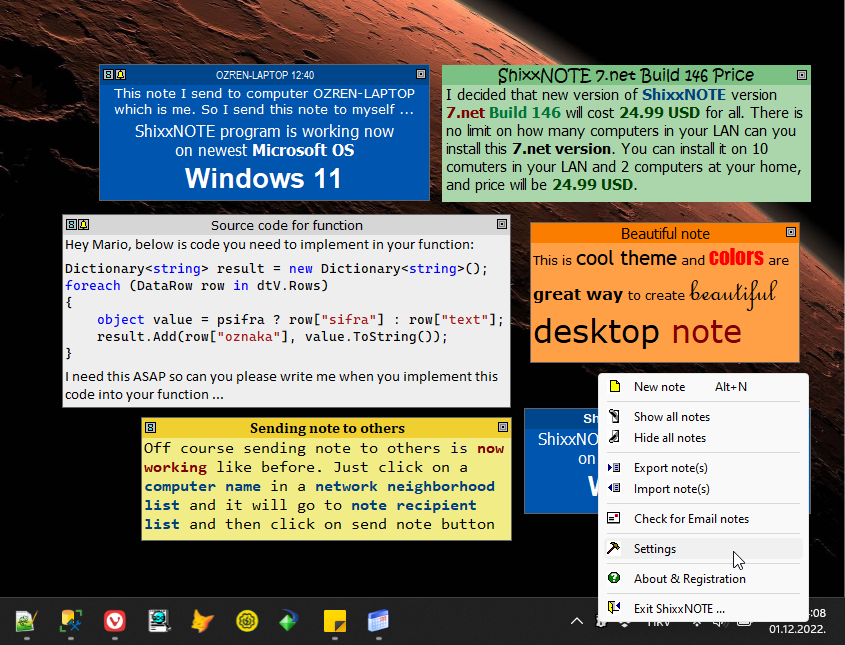Open Settings from the ShixxNOTE menu

(655, 548)
